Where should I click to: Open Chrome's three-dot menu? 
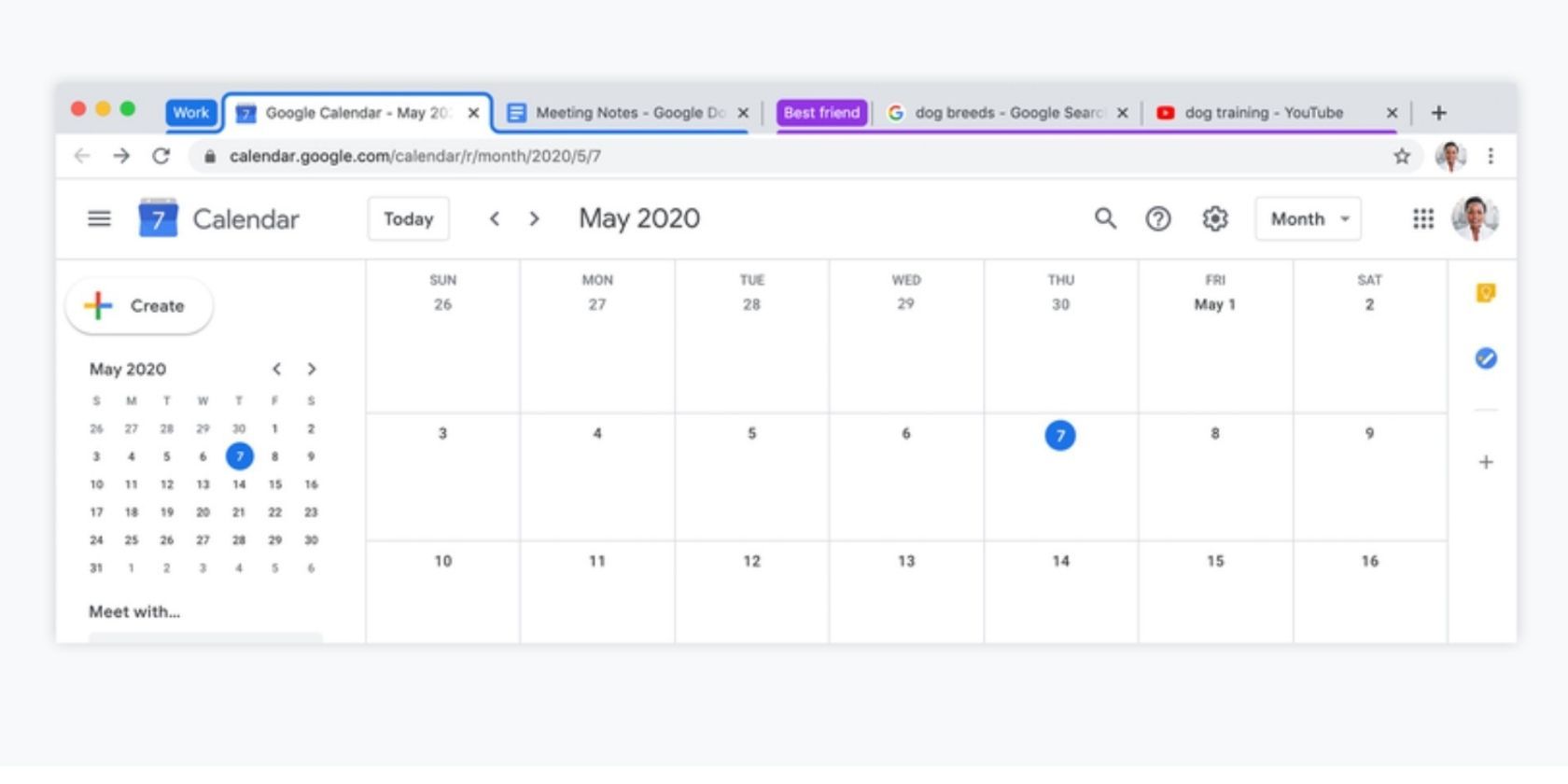pos(1491,156)
